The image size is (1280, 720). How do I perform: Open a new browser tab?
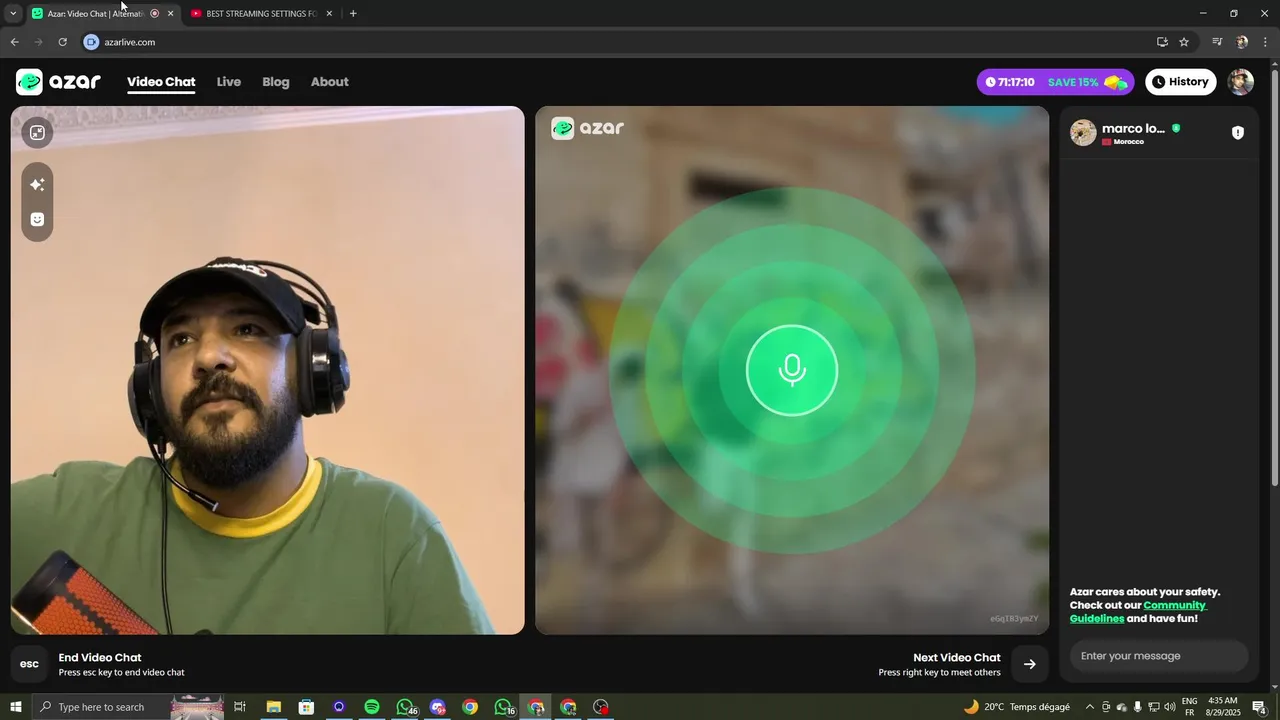pos(353,14)
